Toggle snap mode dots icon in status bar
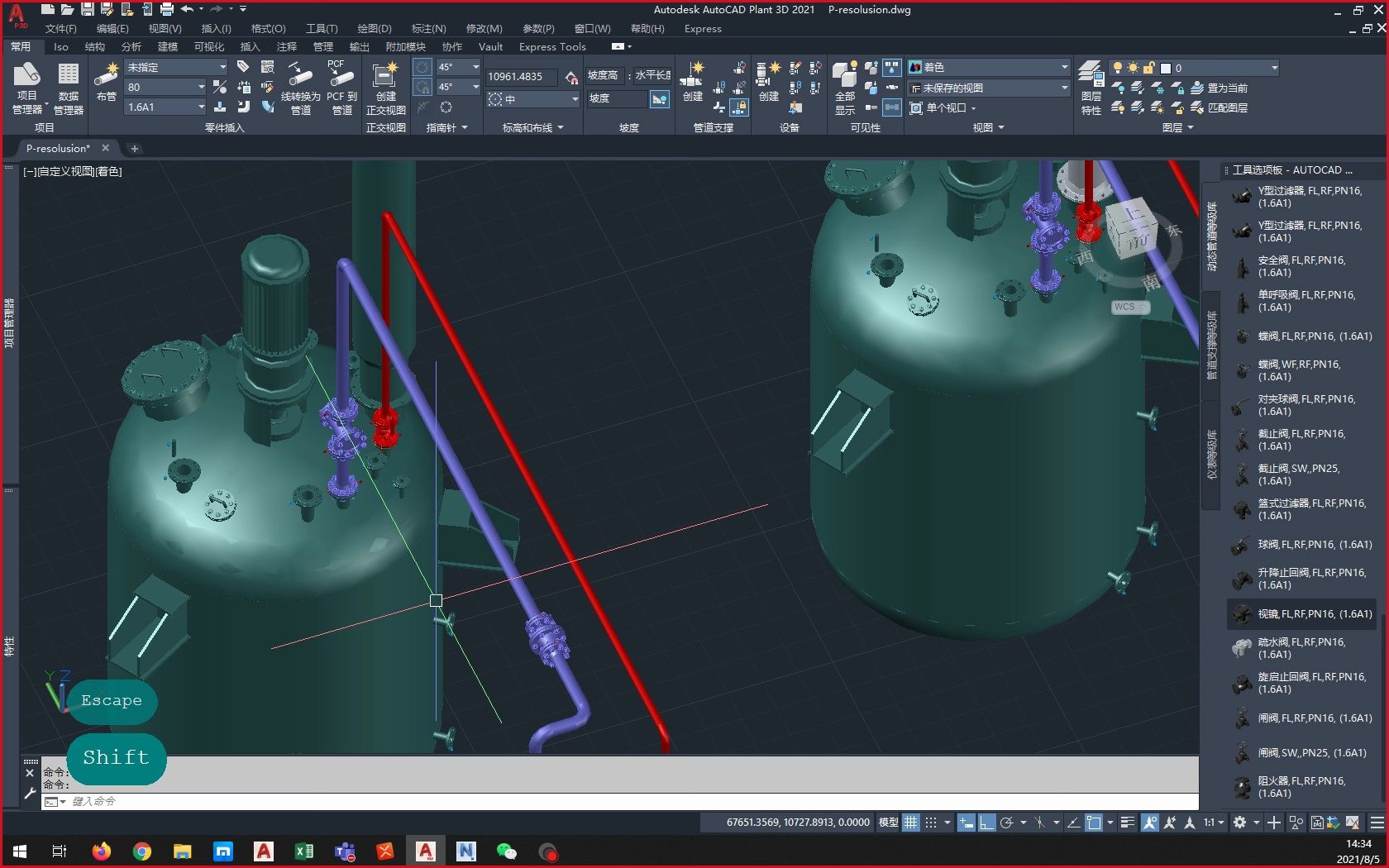 (x=931, y=823)
